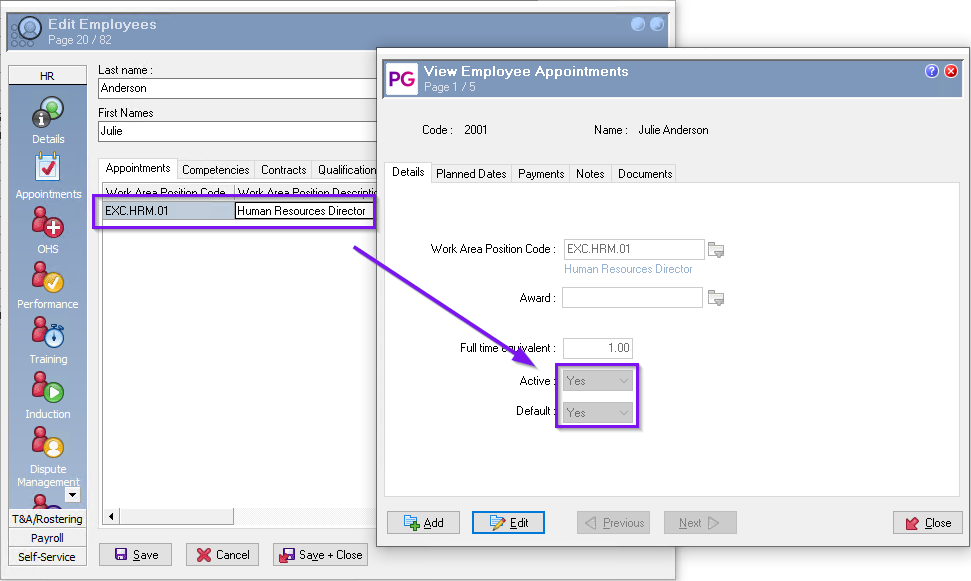Screen dimensions: 971x581
Task: Open the OHS sidebar icon
Action: (x=47, y=223)
